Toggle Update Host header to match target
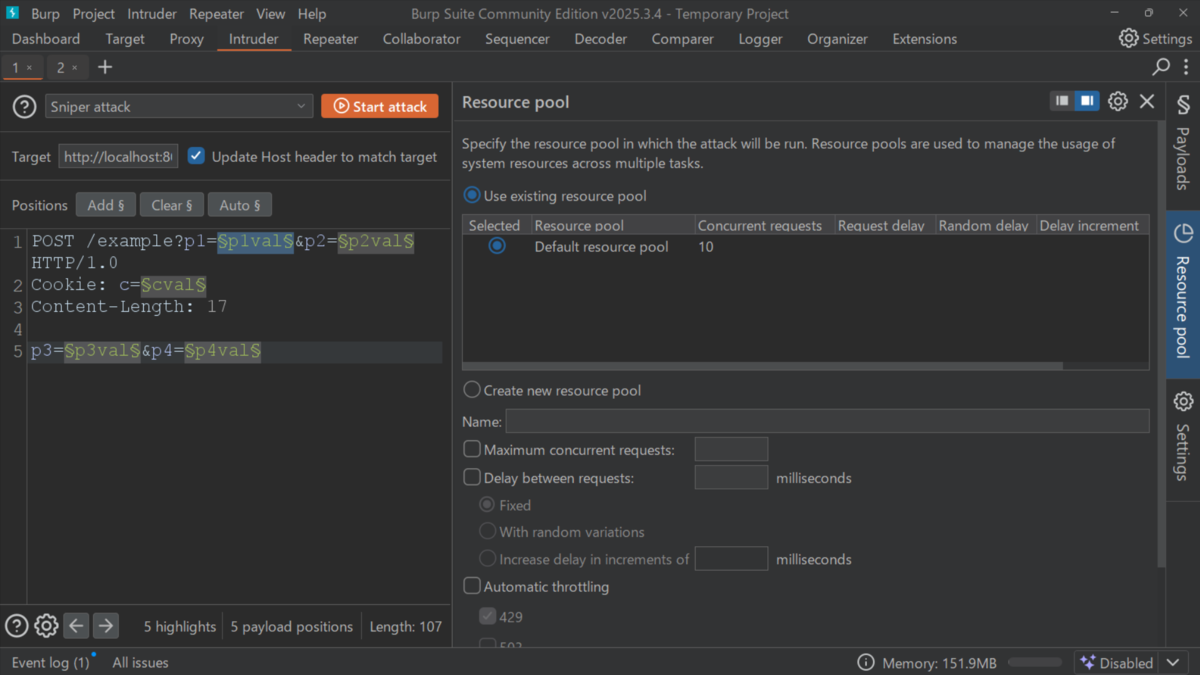Image resolution: width=1200 pixels, height=675 pixels. (196, 156)
